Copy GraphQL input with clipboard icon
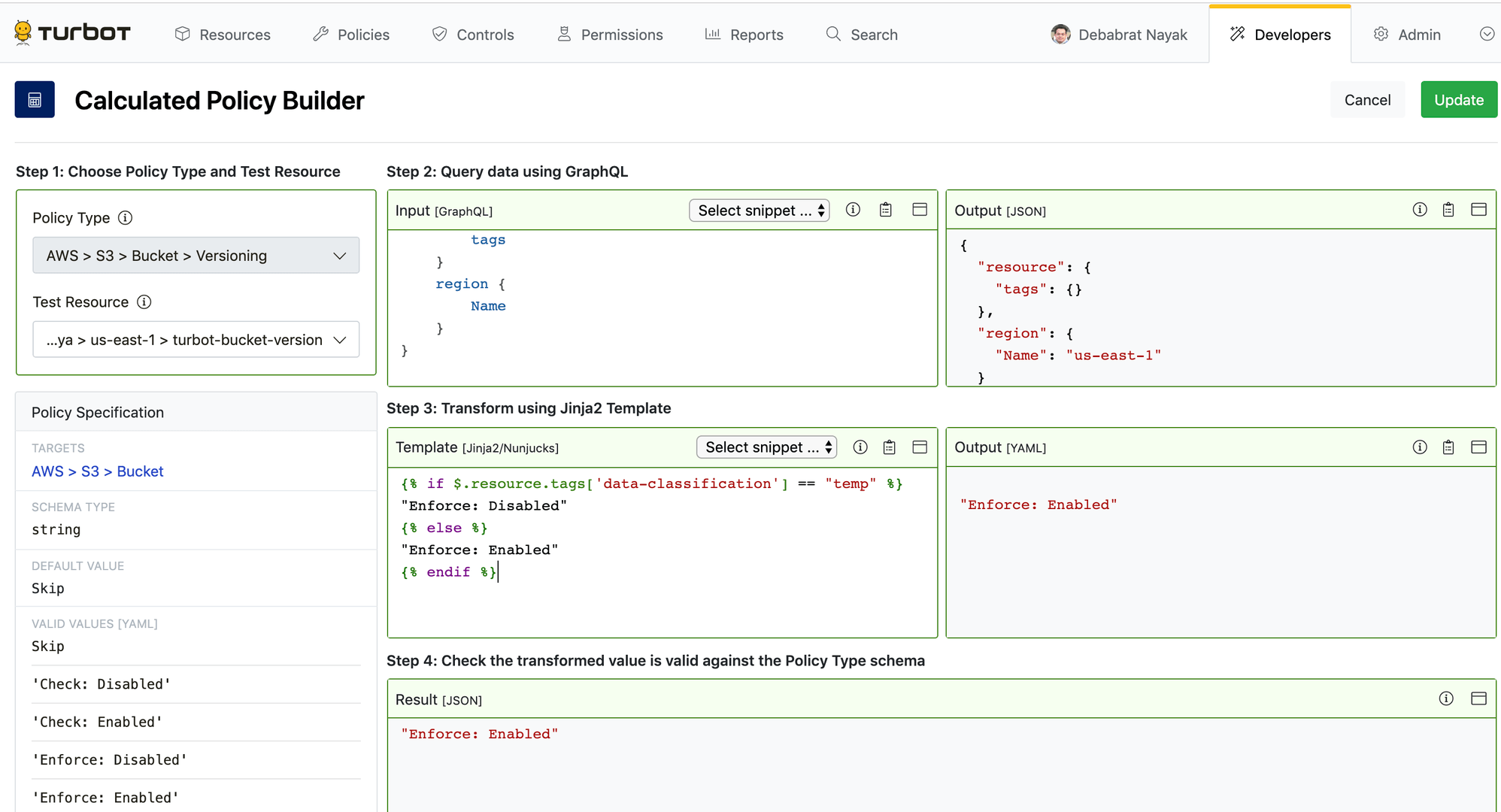 [x=886, y=211]
